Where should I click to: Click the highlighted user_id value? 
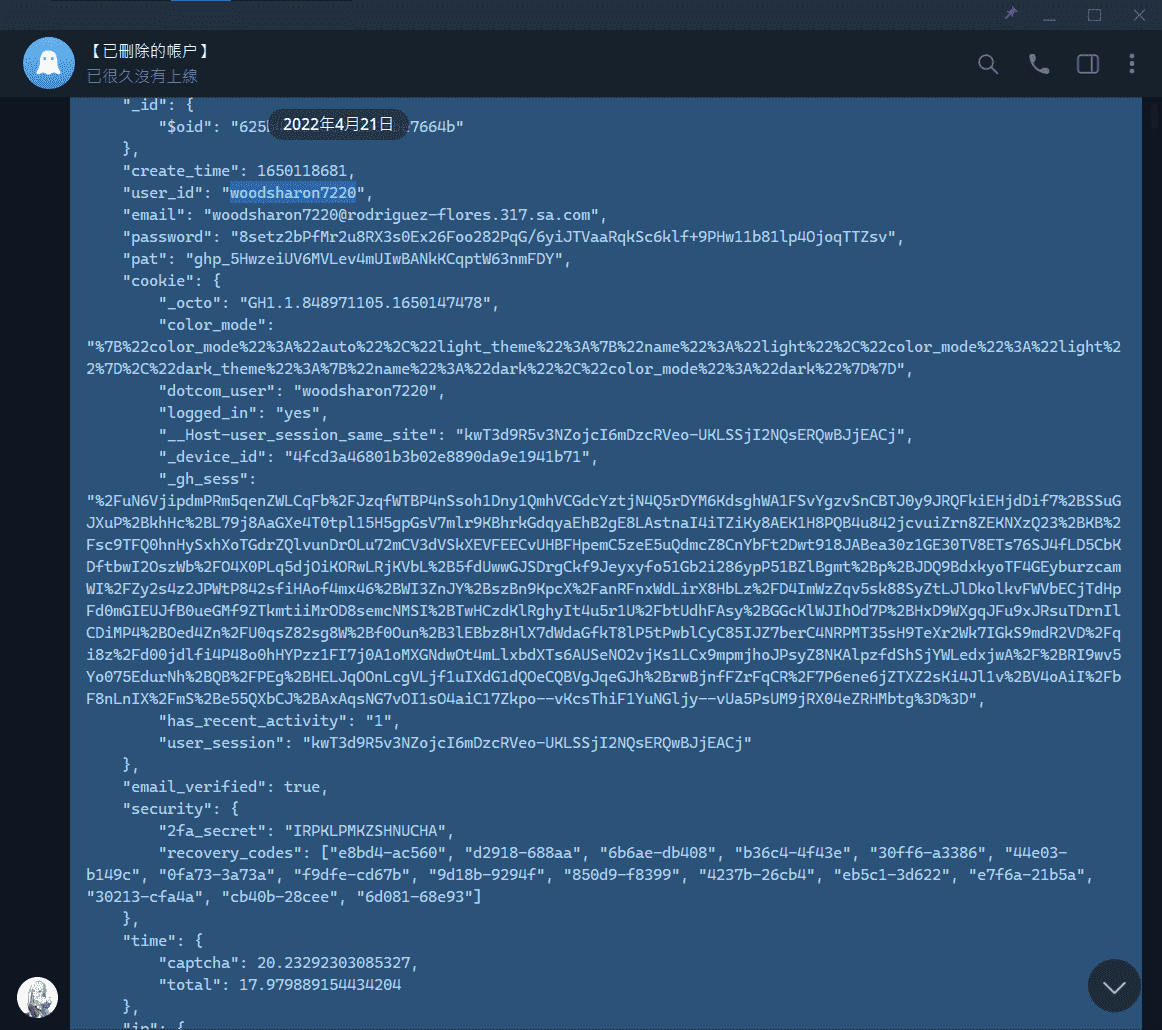[292, 192]
